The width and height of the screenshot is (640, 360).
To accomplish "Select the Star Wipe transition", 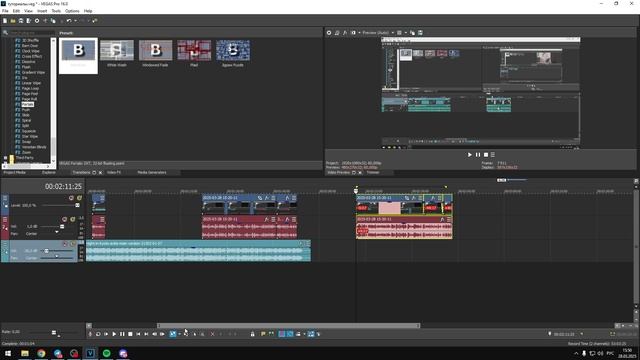I will (30, 136).
